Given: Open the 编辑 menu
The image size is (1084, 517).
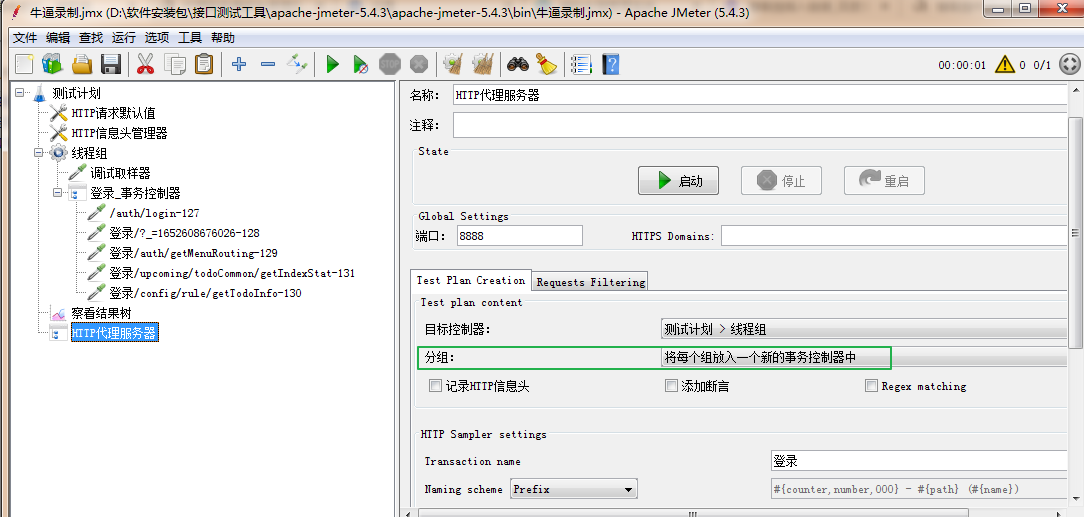Looking at the screenshot, I should click(58, 38).
